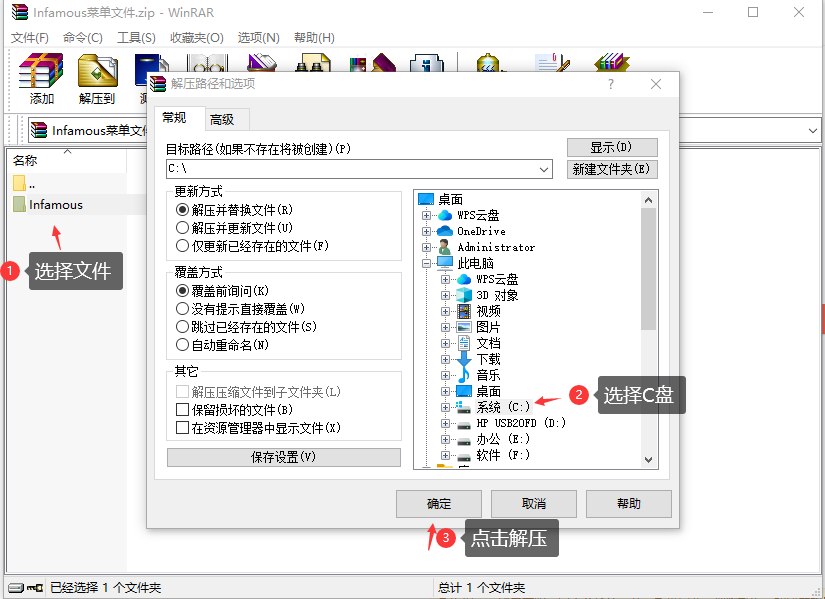Expand the 软件 (F:) tree node
The image size is (825, 599).
click(445, 455)
